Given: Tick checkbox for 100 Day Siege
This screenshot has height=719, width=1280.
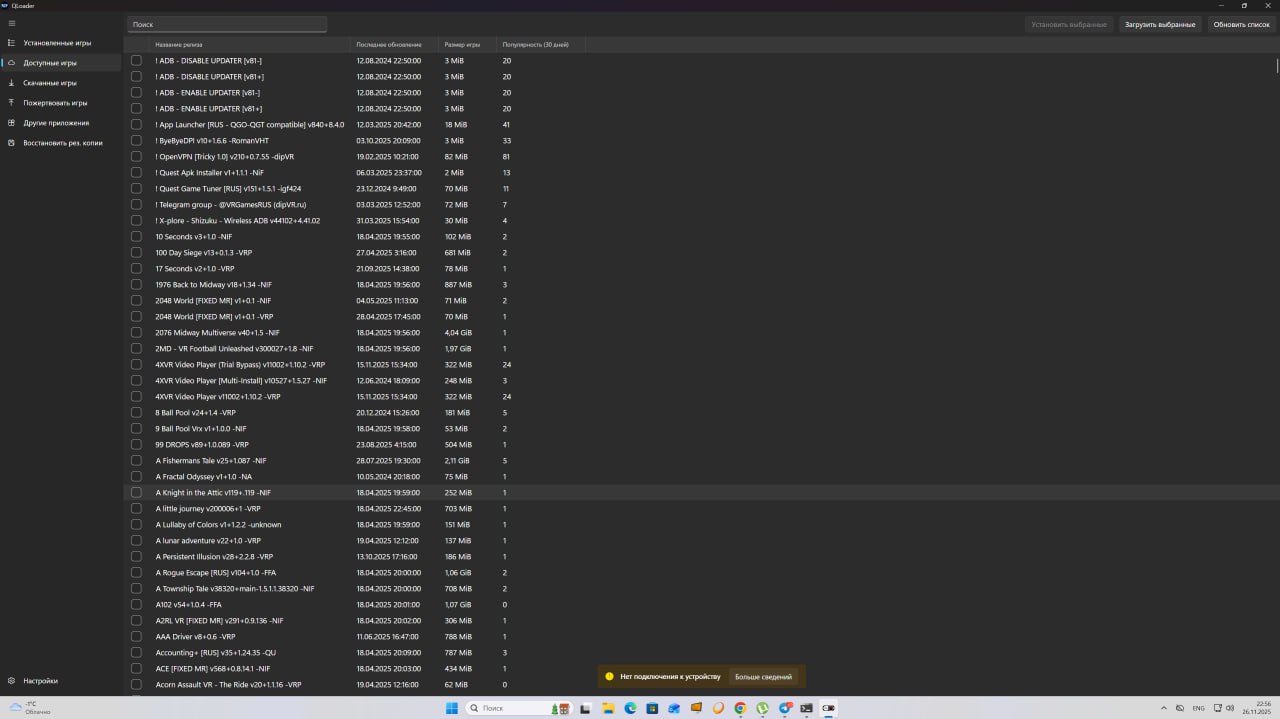Looking at the screenshot, I should coord(137,253).
